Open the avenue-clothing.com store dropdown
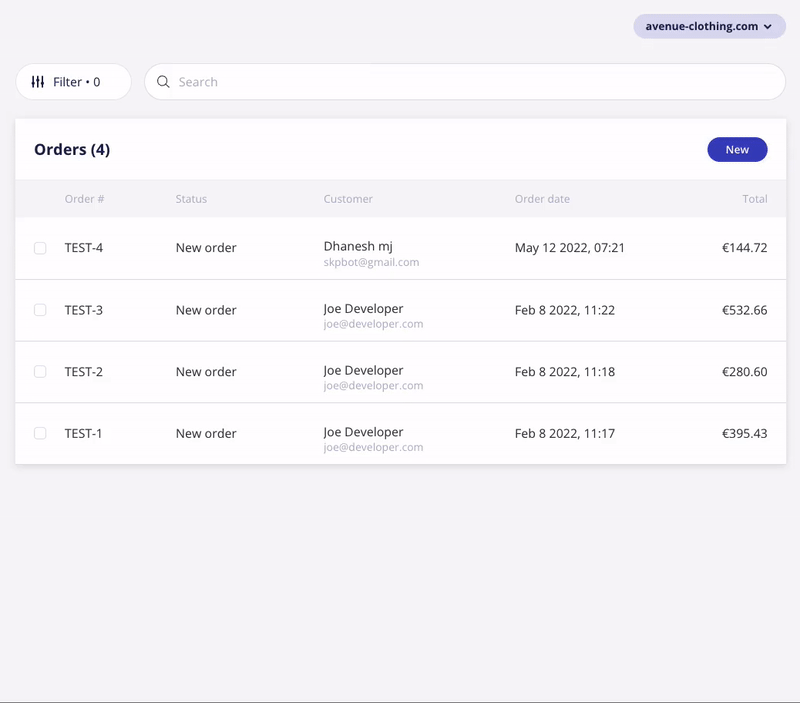The height and width of the screenshot is (703, 800). click(x=709, y=26)
